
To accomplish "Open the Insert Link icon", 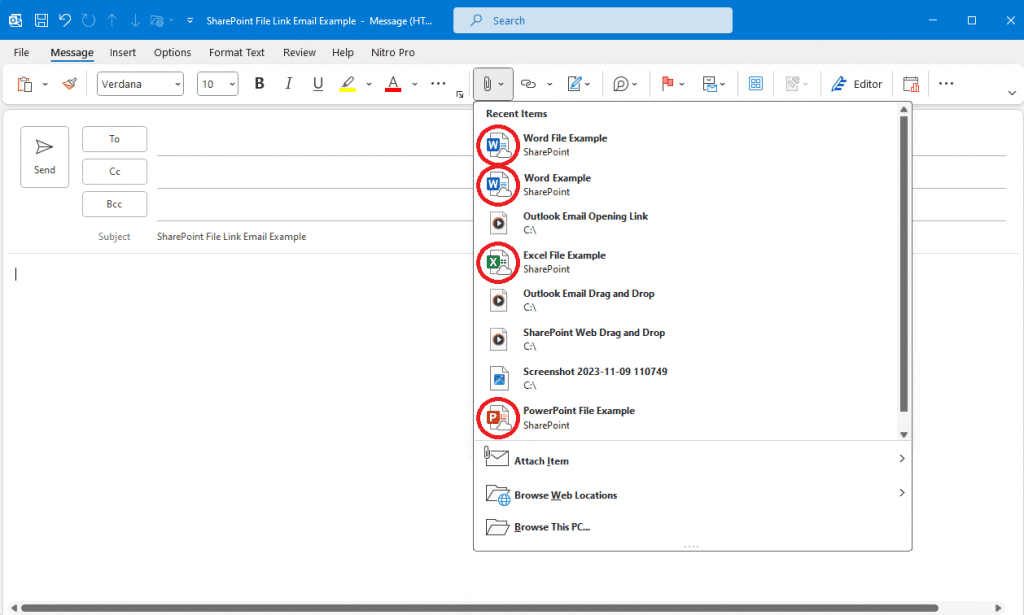I will (x=530, y=83).
